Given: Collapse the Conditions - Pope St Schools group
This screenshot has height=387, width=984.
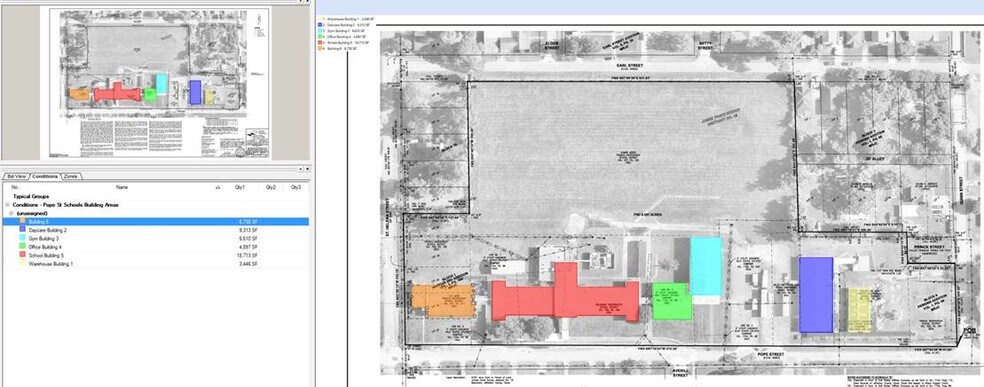Looking at the screenshot, I should click(x=6, y=205).
